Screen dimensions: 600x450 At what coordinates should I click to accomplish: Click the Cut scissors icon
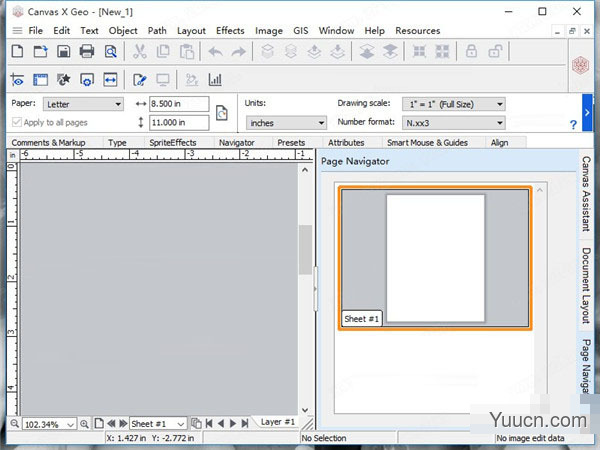tap(140, 51)
